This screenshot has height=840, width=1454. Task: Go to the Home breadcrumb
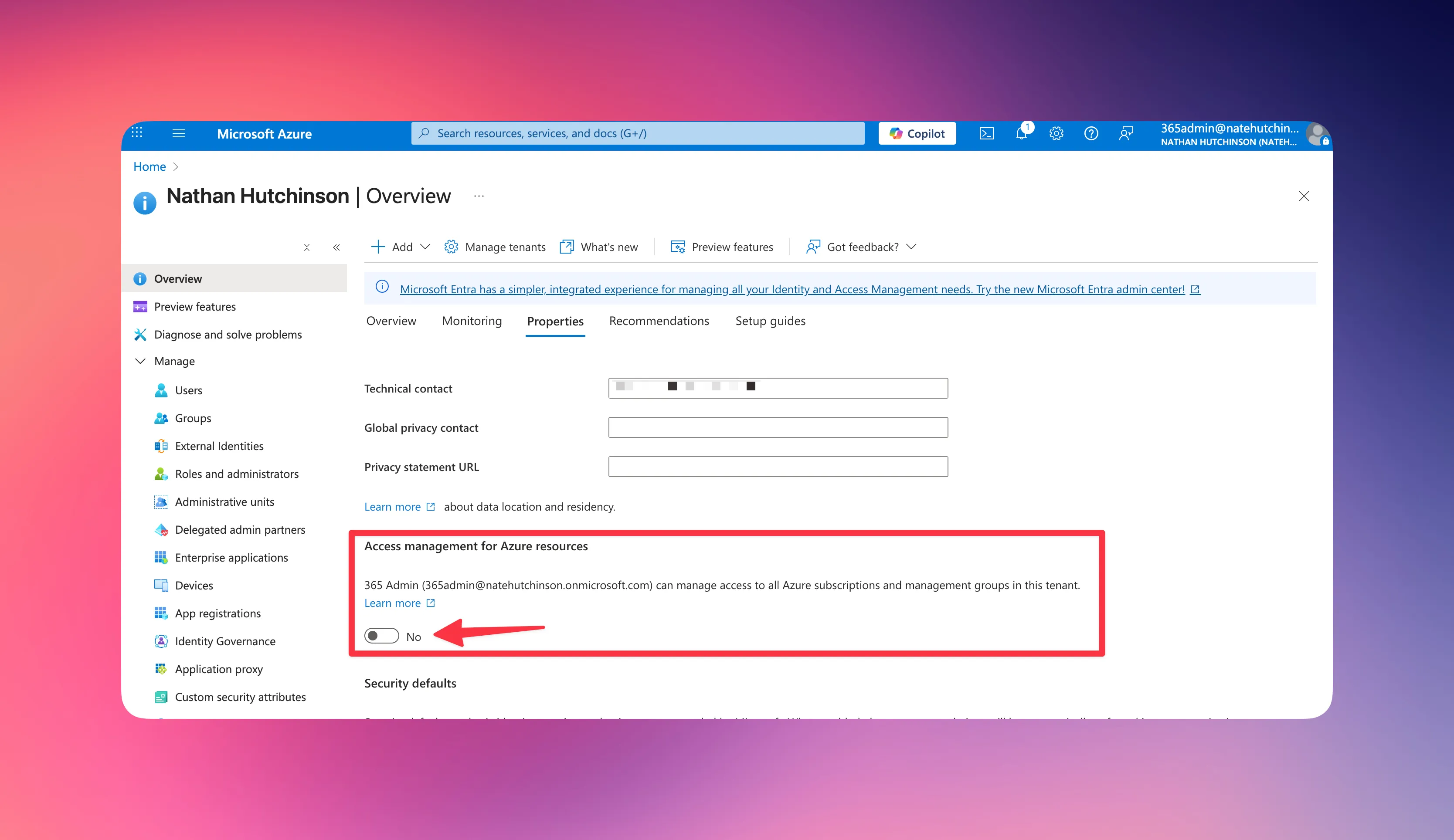click(149, 167)
